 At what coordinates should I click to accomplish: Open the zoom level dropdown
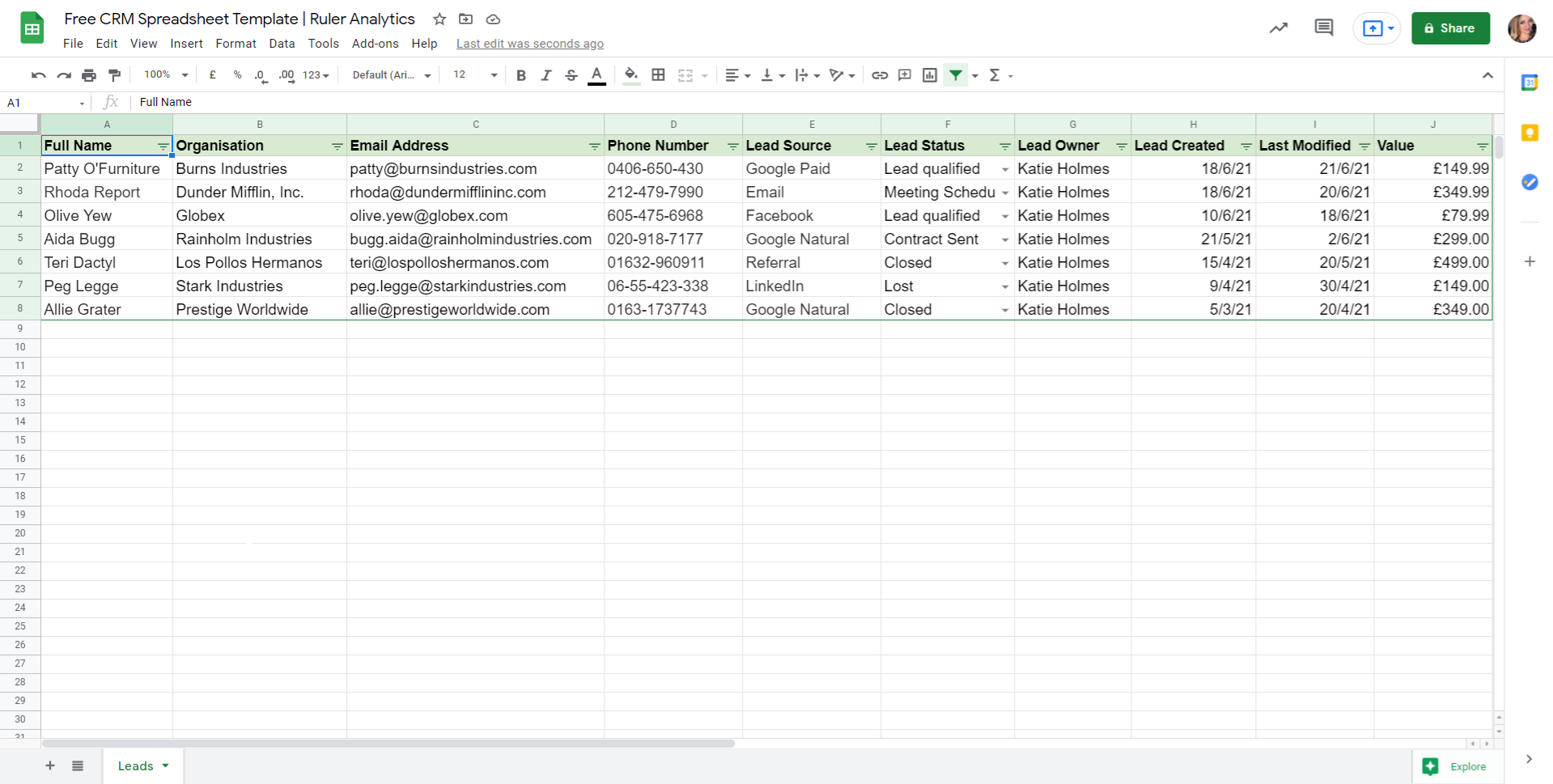163,74
